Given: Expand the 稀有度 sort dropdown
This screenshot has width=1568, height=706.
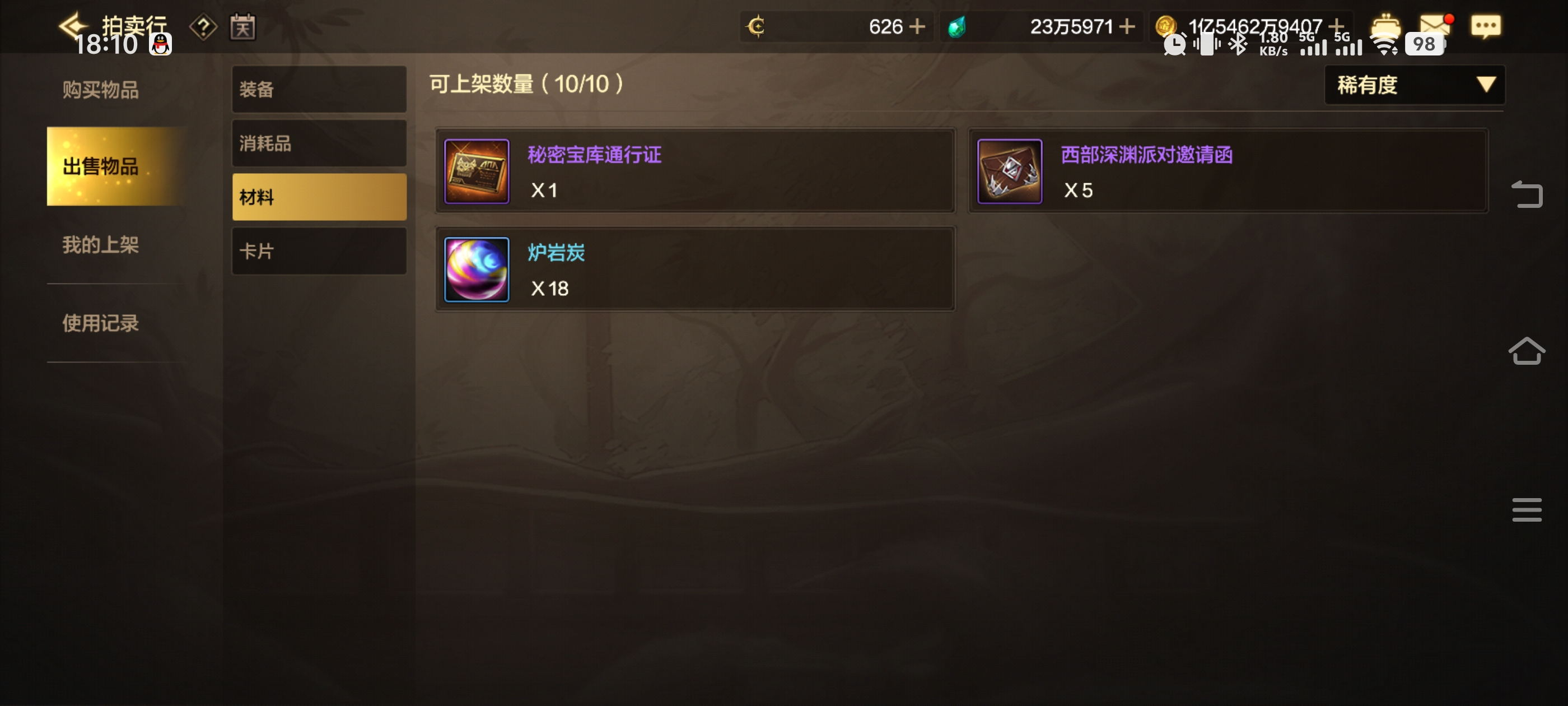Looking at the screenshot, I should tap(1415, 85).
